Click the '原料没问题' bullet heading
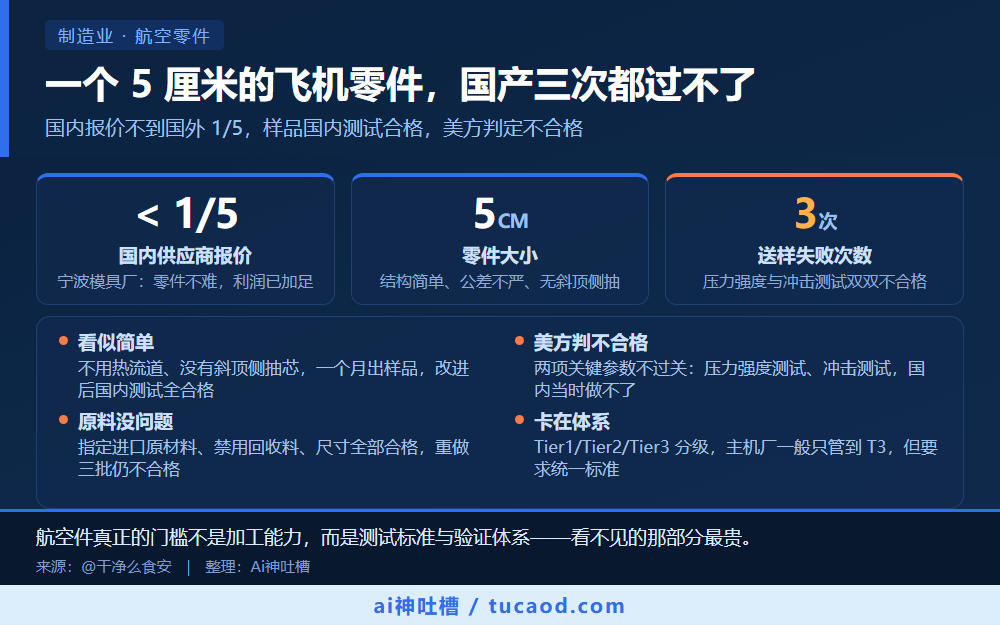Viewport: 1000px width, 625px height. click(x=126, y=422)
